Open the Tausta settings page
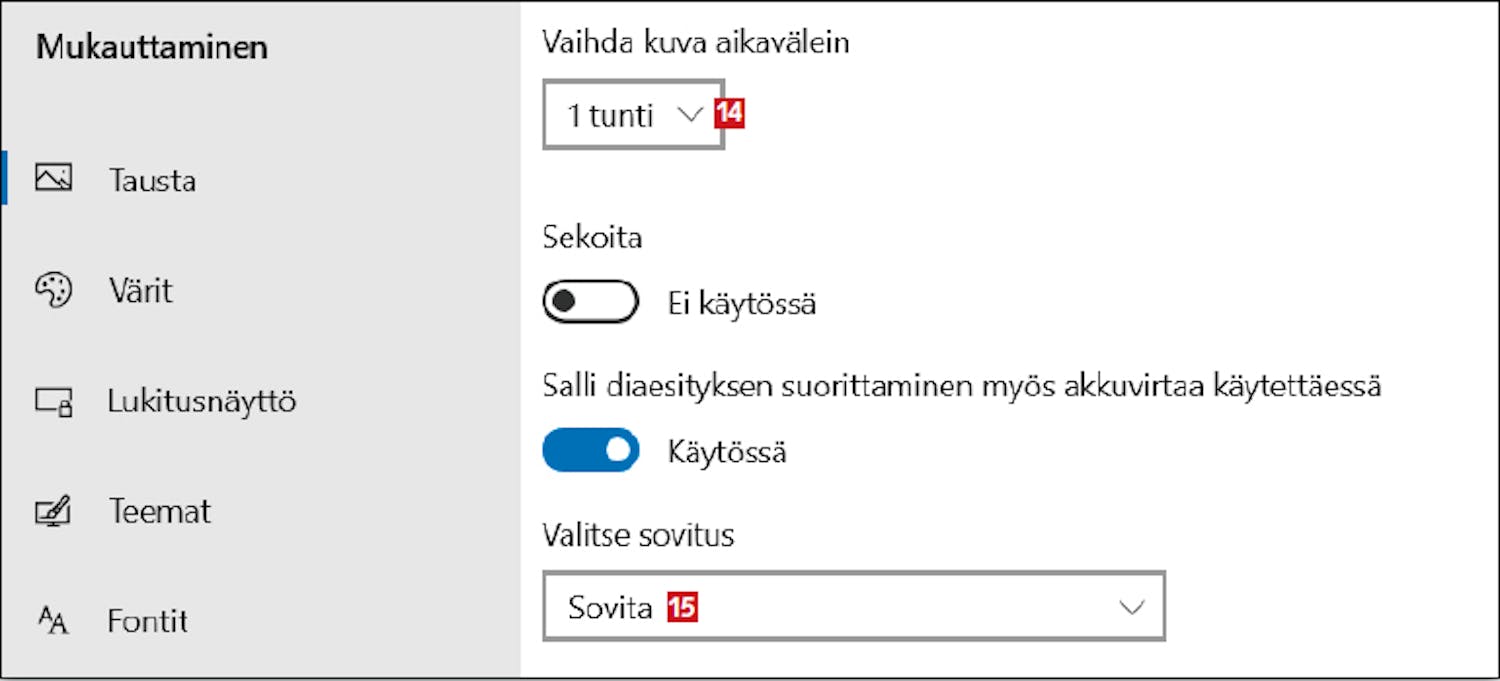The height and width of the screenshot is (681, 1500). (x=152, y=181)
